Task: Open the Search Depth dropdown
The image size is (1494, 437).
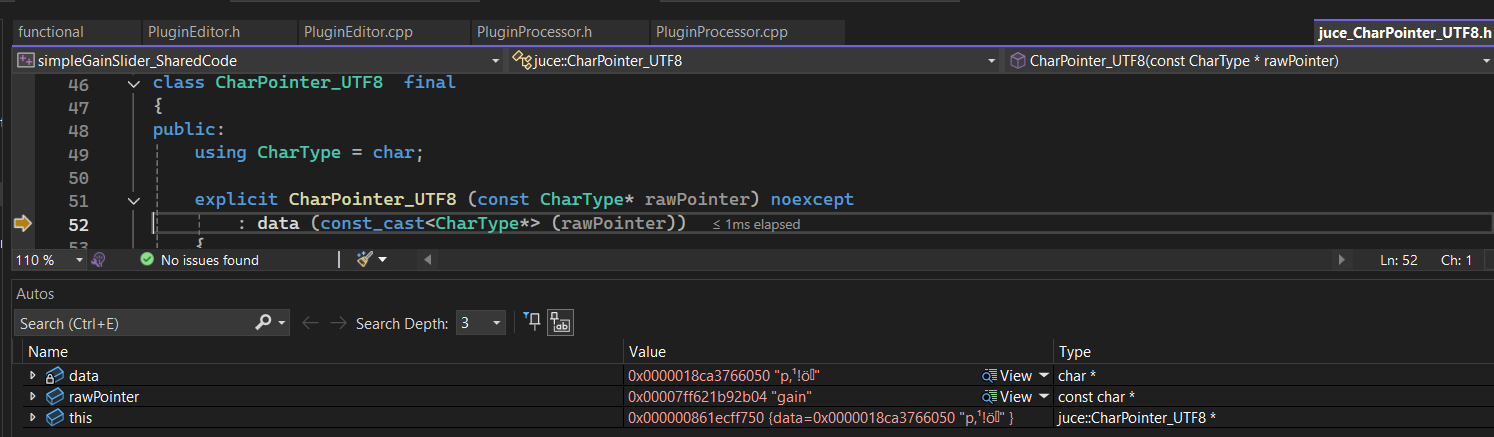Action: 480,323
